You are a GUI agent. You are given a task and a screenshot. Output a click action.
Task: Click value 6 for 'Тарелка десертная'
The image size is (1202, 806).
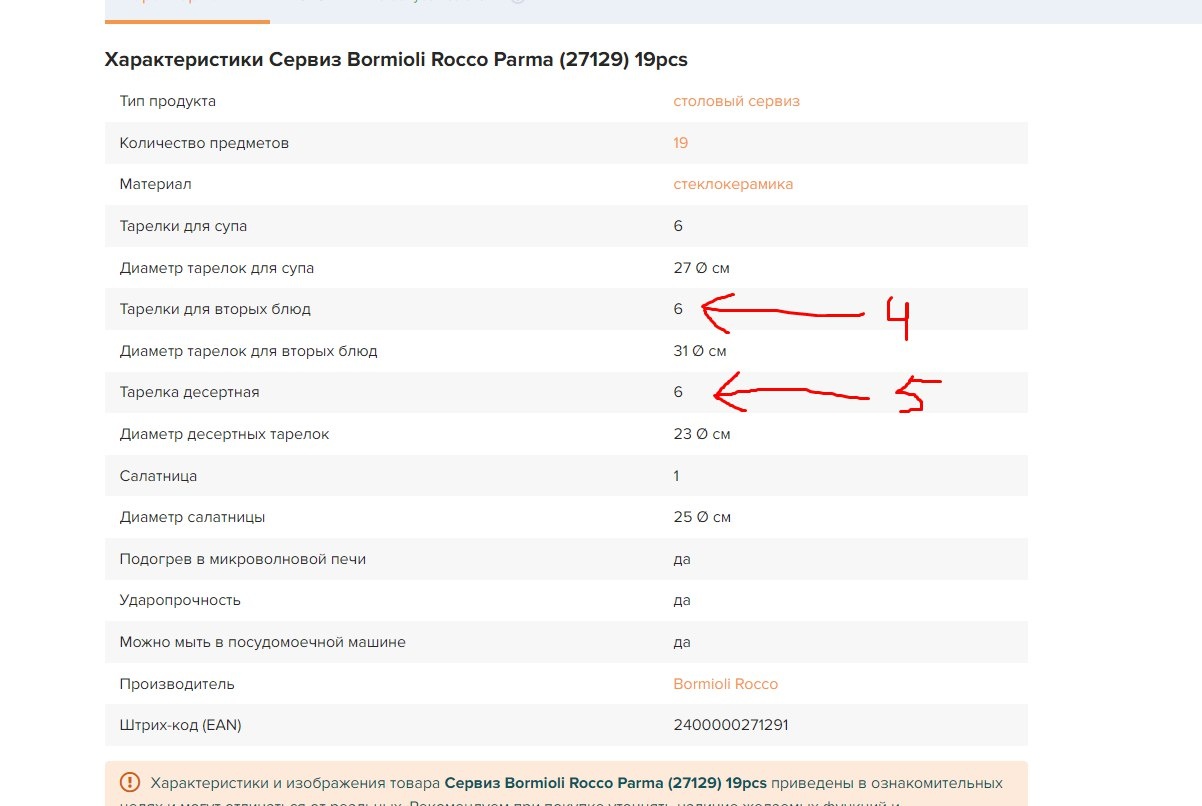[x=678, y=392]
